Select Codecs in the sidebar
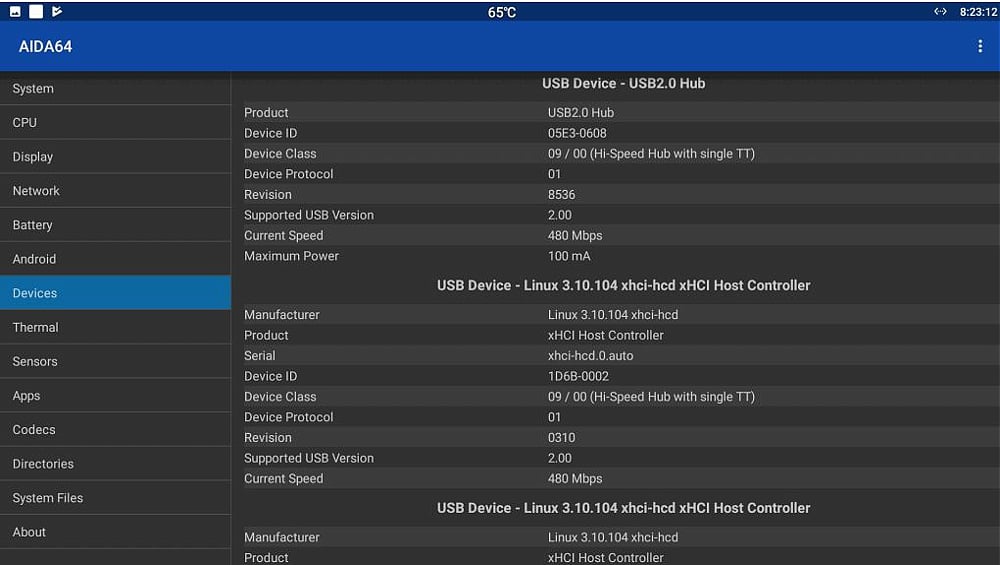The width and height of the screenshot is (1000, 565). coord(115,430)
